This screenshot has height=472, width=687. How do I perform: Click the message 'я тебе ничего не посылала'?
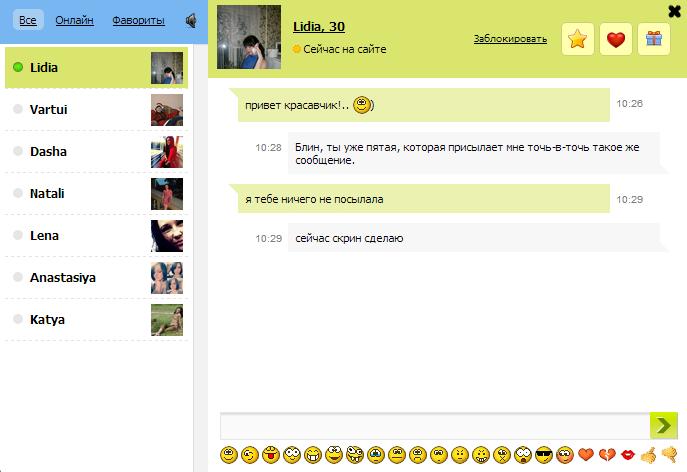point(423,199)
